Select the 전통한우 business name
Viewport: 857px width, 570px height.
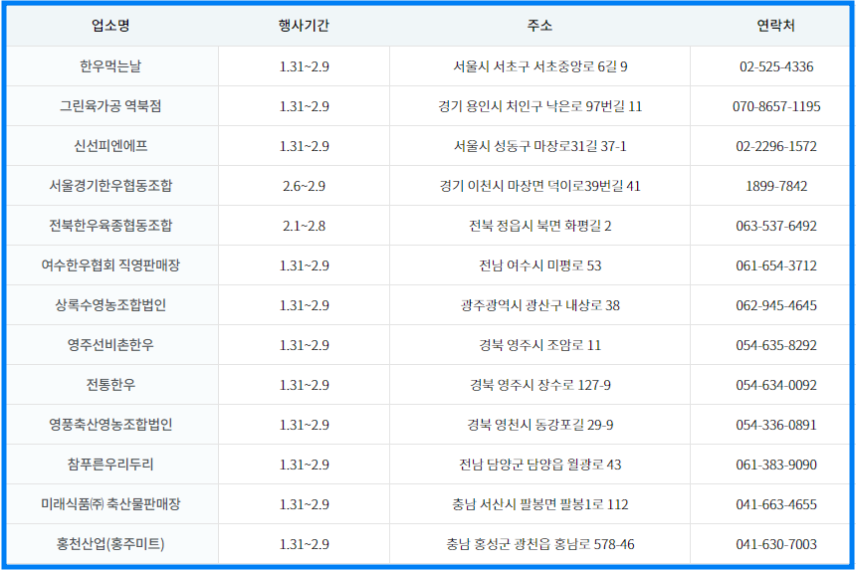pos(110,385)
